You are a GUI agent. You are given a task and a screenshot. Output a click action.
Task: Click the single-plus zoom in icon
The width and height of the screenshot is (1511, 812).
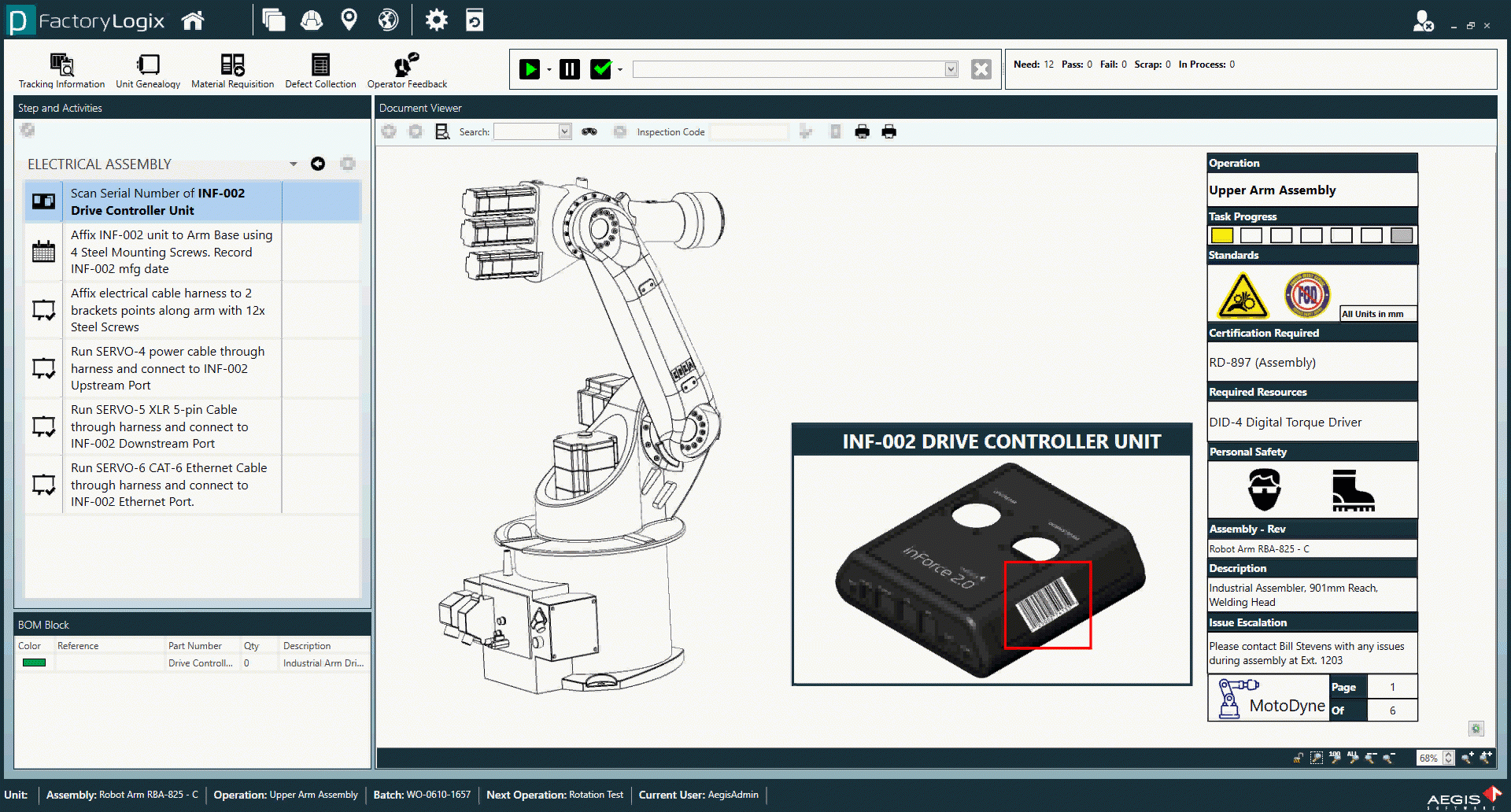[1468, 758]
